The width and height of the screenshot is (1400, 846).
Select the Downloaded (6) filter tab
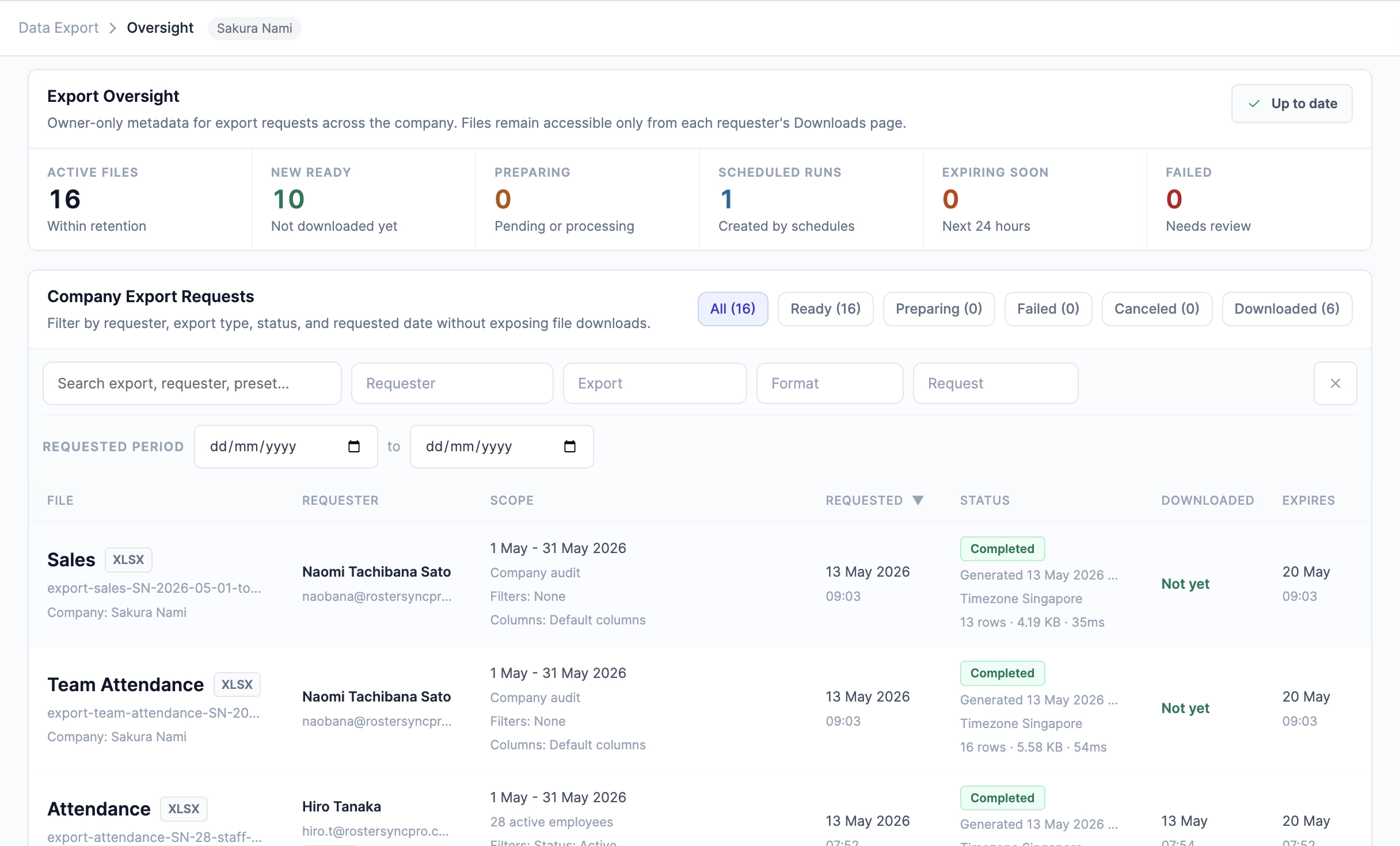coord(1287,309)
